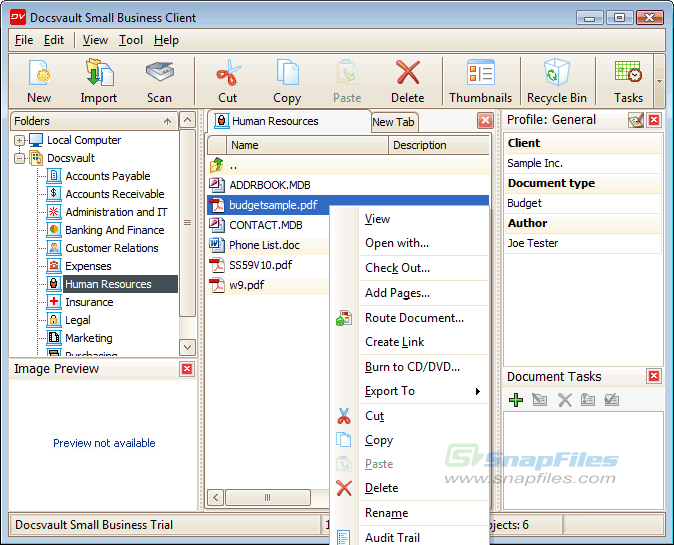
Task: Close the Image Preview panel
Action: coord(187,369)
